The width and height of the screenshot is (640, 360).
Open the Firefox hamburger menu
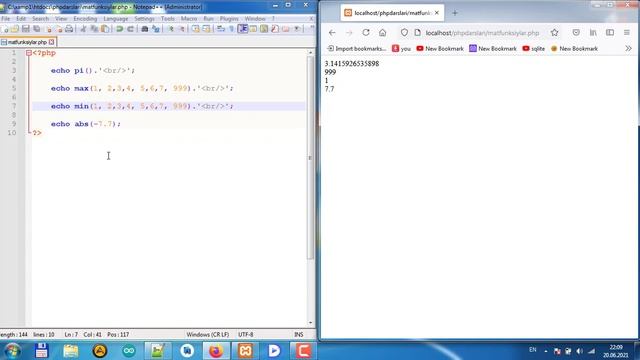(x=627, y=33)
